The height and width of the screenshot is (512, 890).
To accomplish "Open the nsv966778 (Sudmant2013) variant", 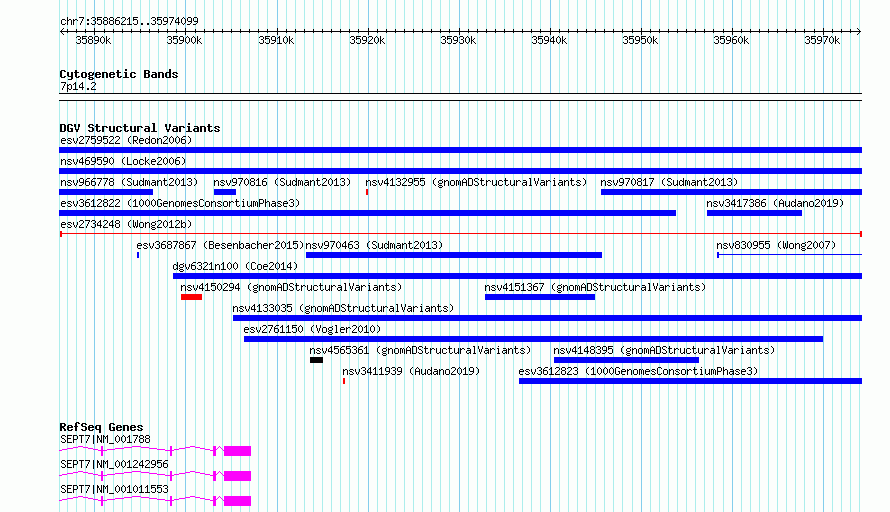I will pyautogui.click(x=106, y=192).
